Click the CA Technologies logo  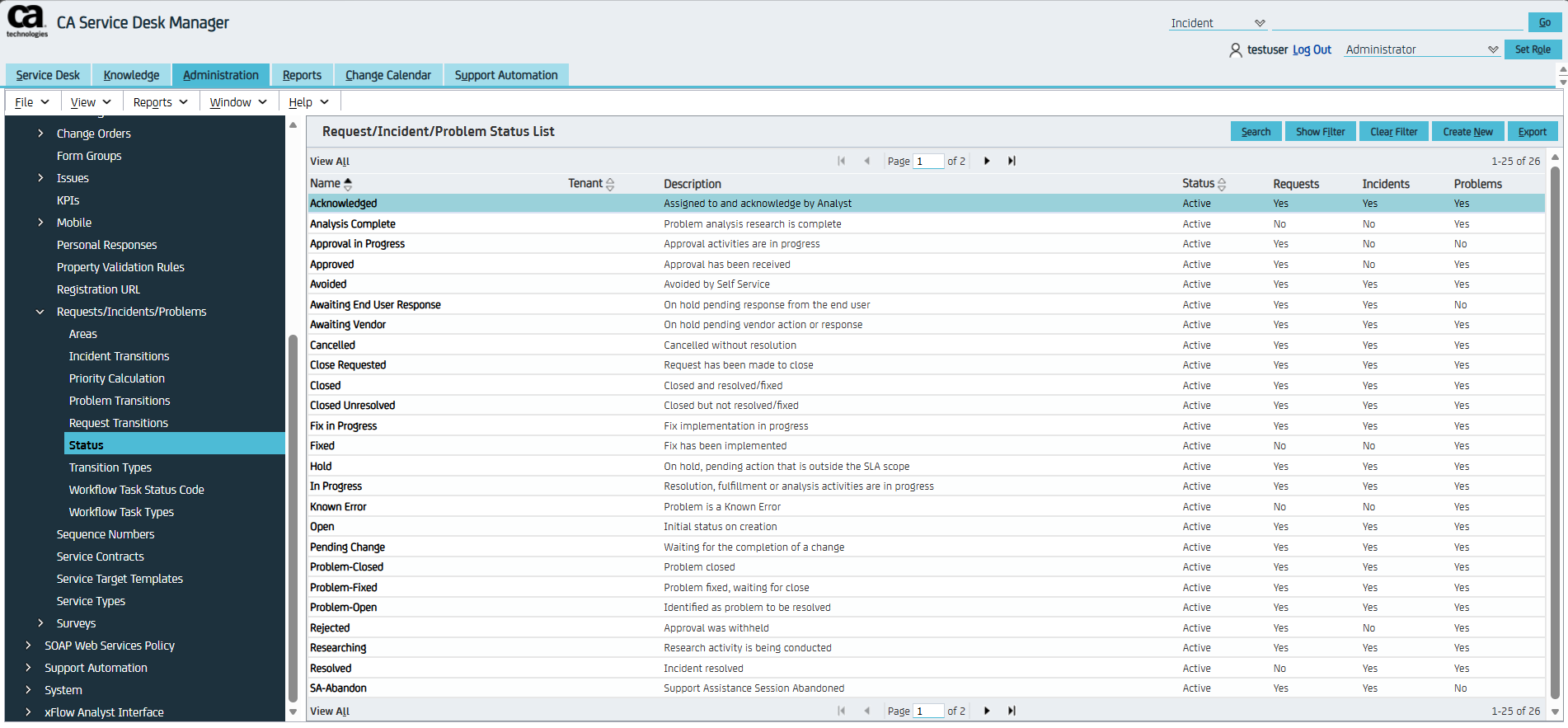point(26,21)
